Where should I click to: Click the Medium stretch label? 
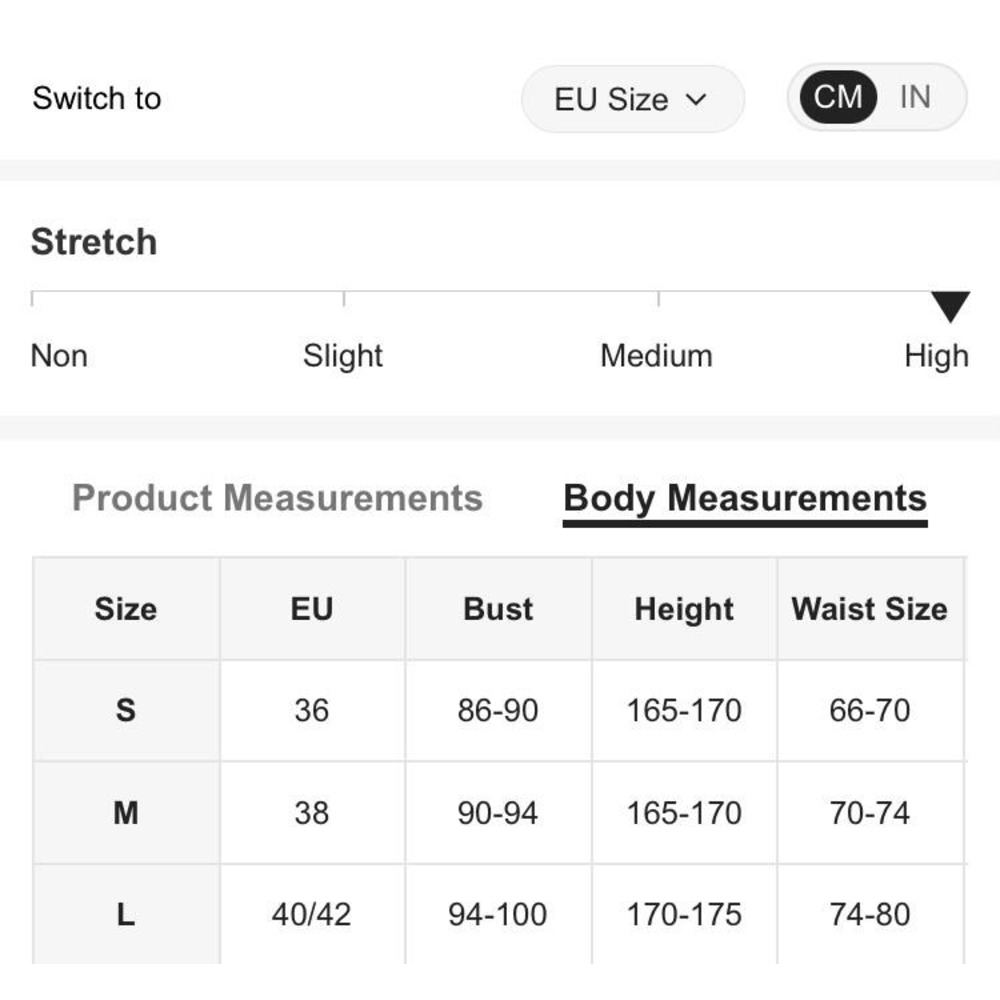tap(656, 356)
